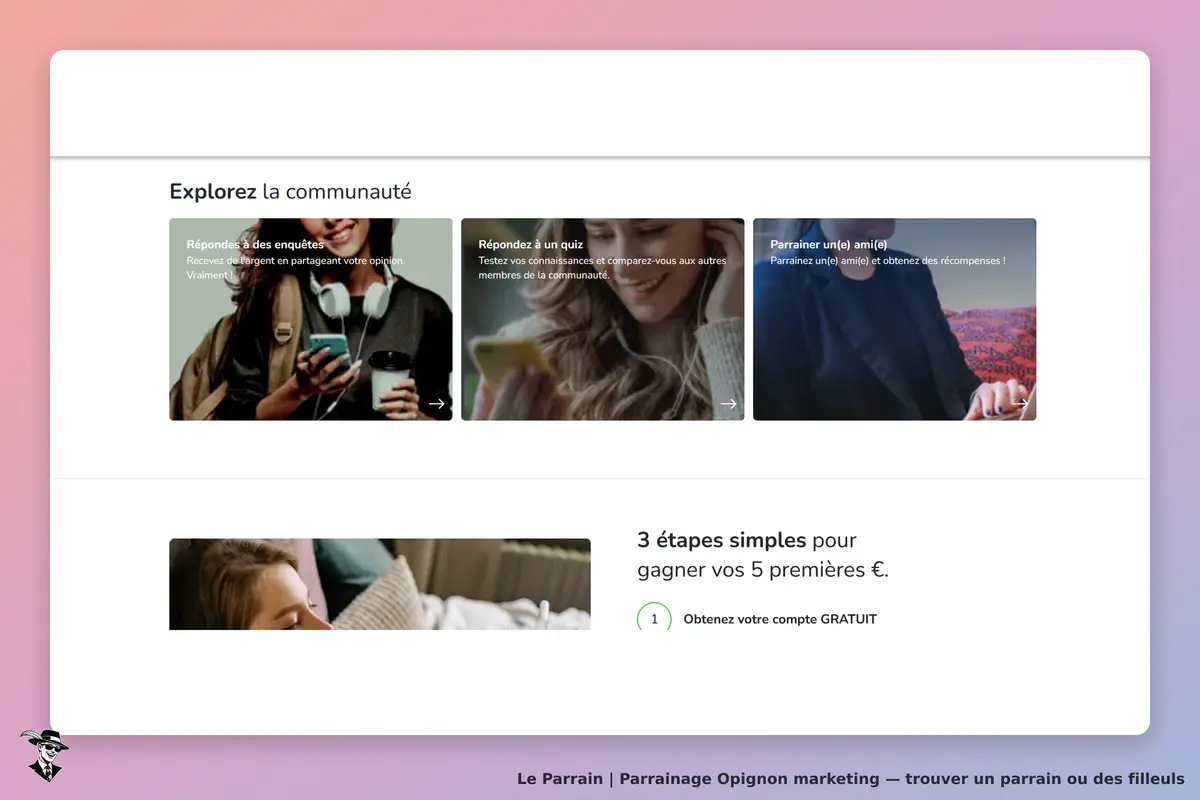Click the 'Explorez la communauté' heading
The height and width of the screenshot is (800, 1200).
pyautogui.click(x=290, y=192)
